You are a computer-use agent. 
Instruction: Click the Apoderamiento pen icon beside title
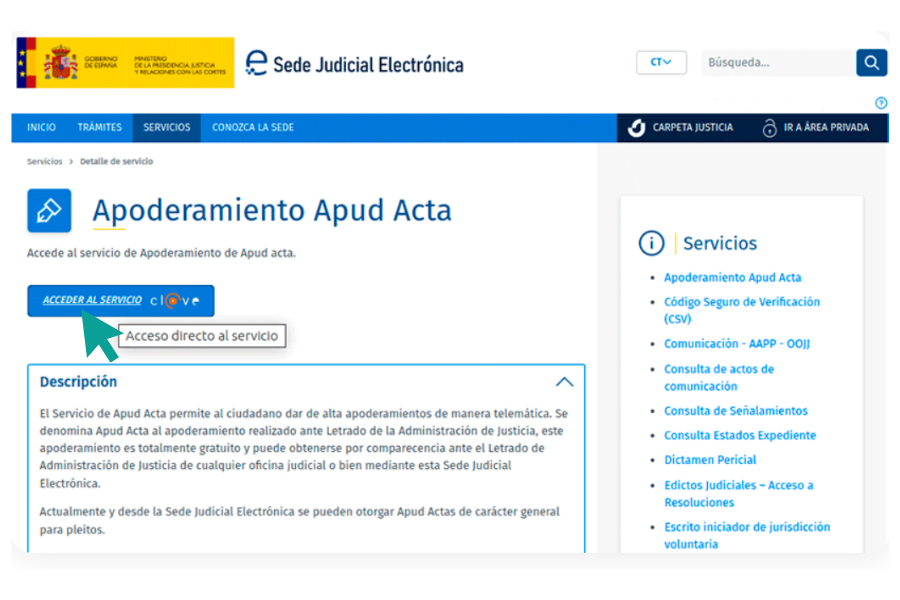tap(49, 211)
